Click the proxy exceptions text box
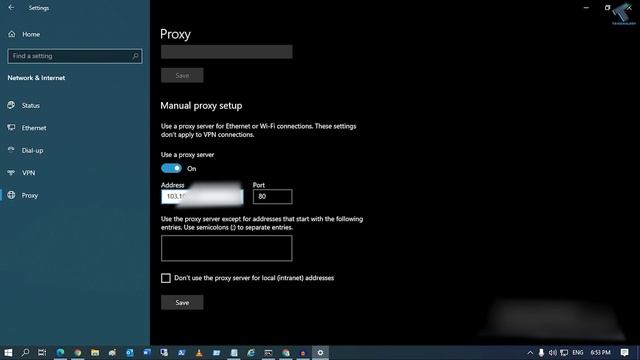The width and height of the screenshot is (640, 360). [227, 248]
